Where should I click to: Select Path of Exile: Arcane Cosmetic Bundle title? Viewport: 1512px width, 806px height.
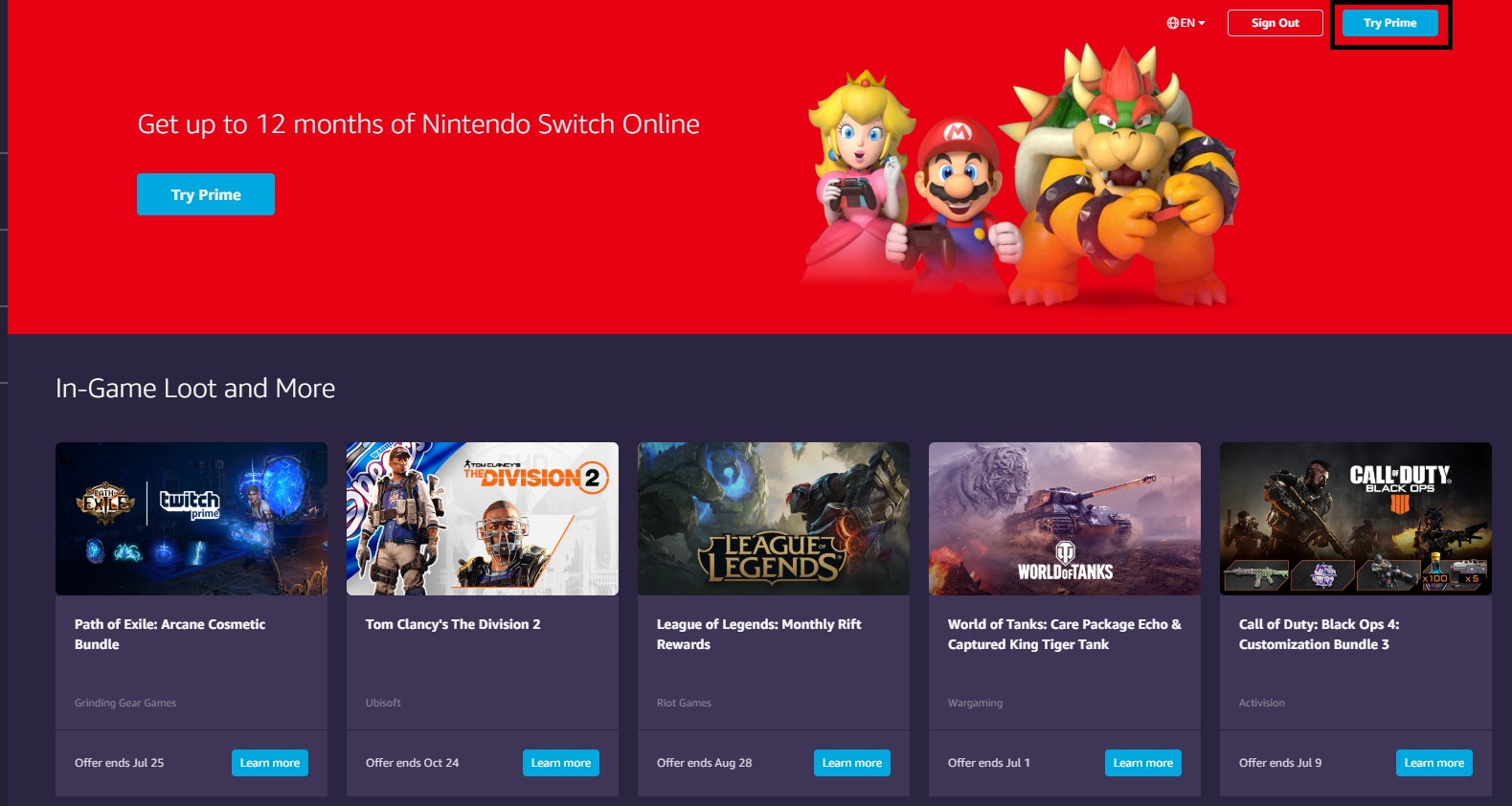[x=170, y=634]
